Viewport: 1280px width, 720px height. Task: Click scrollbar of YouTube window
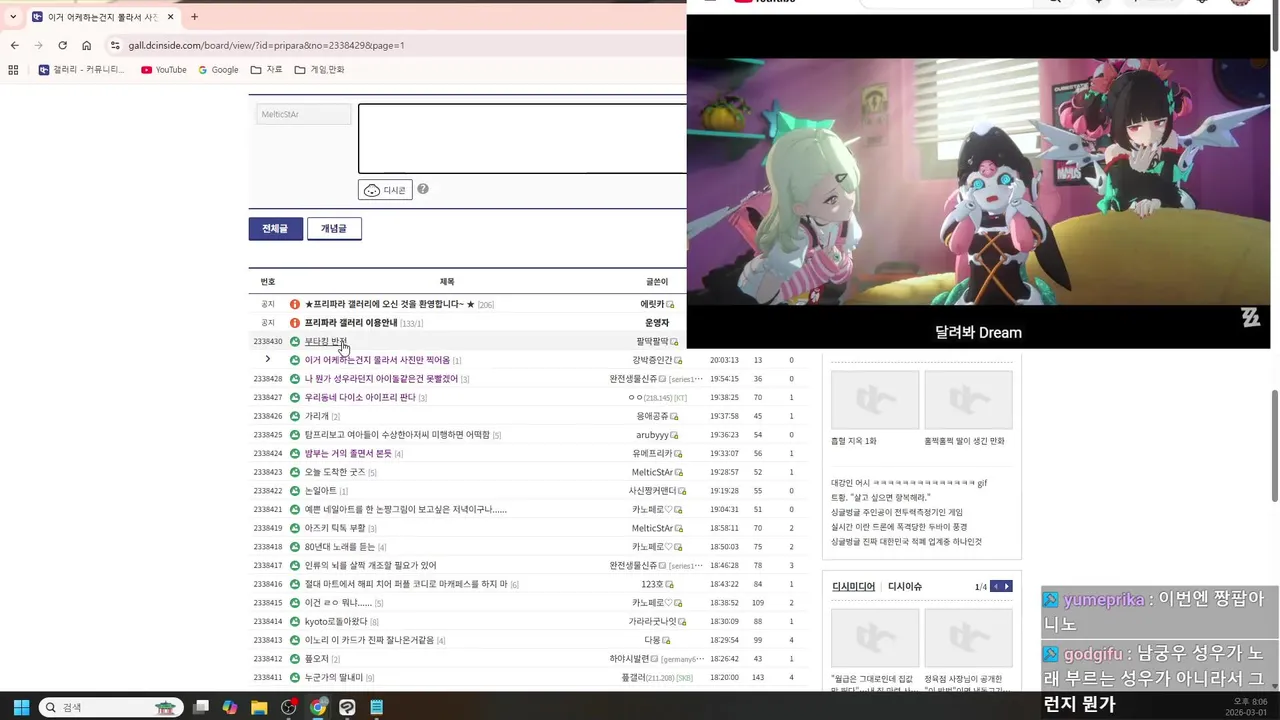[x=1275, y=28]
